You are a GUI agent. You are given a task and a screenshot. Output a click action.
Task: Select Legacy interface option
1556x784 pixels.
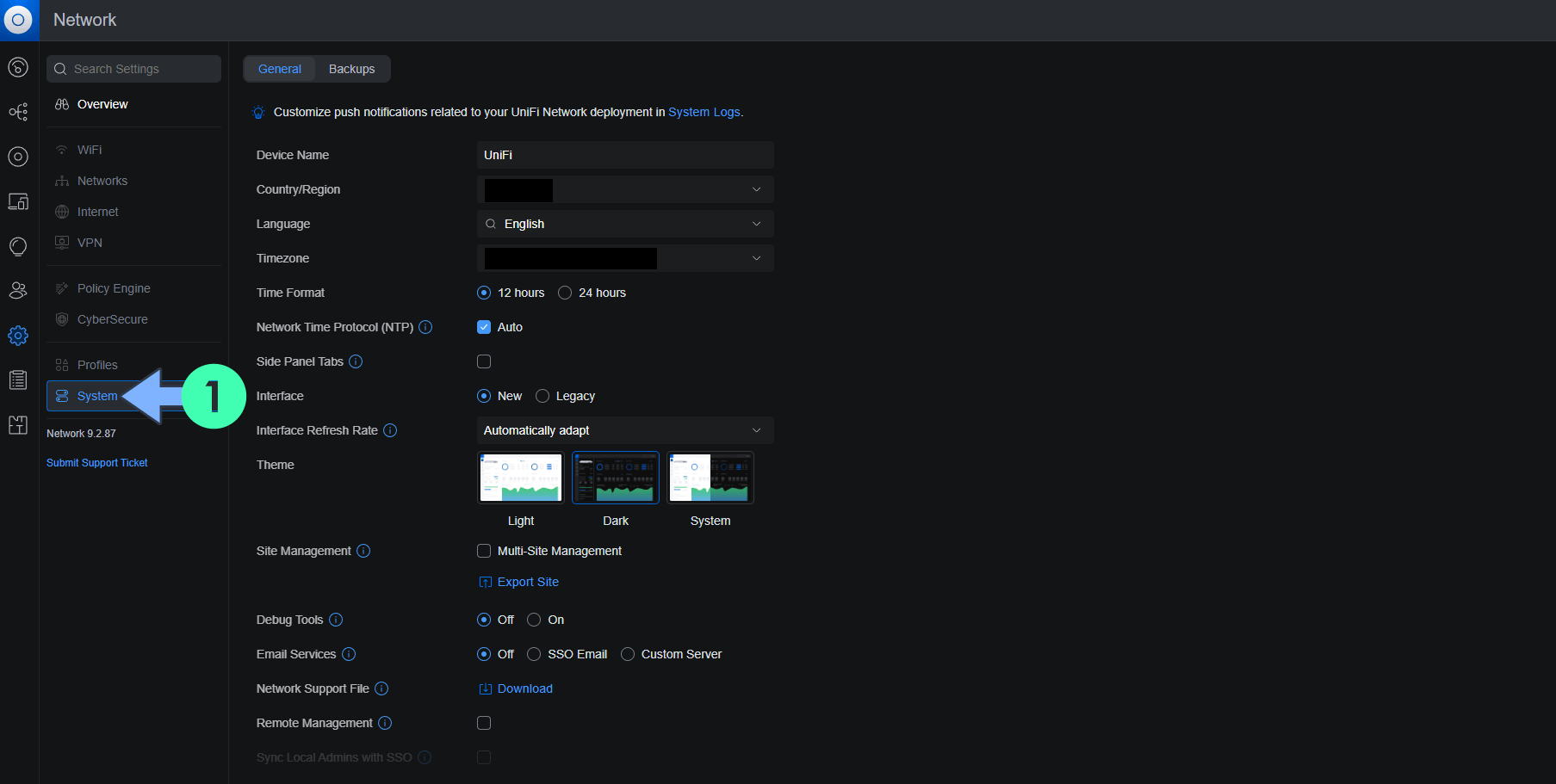click(x=542, y=396)
